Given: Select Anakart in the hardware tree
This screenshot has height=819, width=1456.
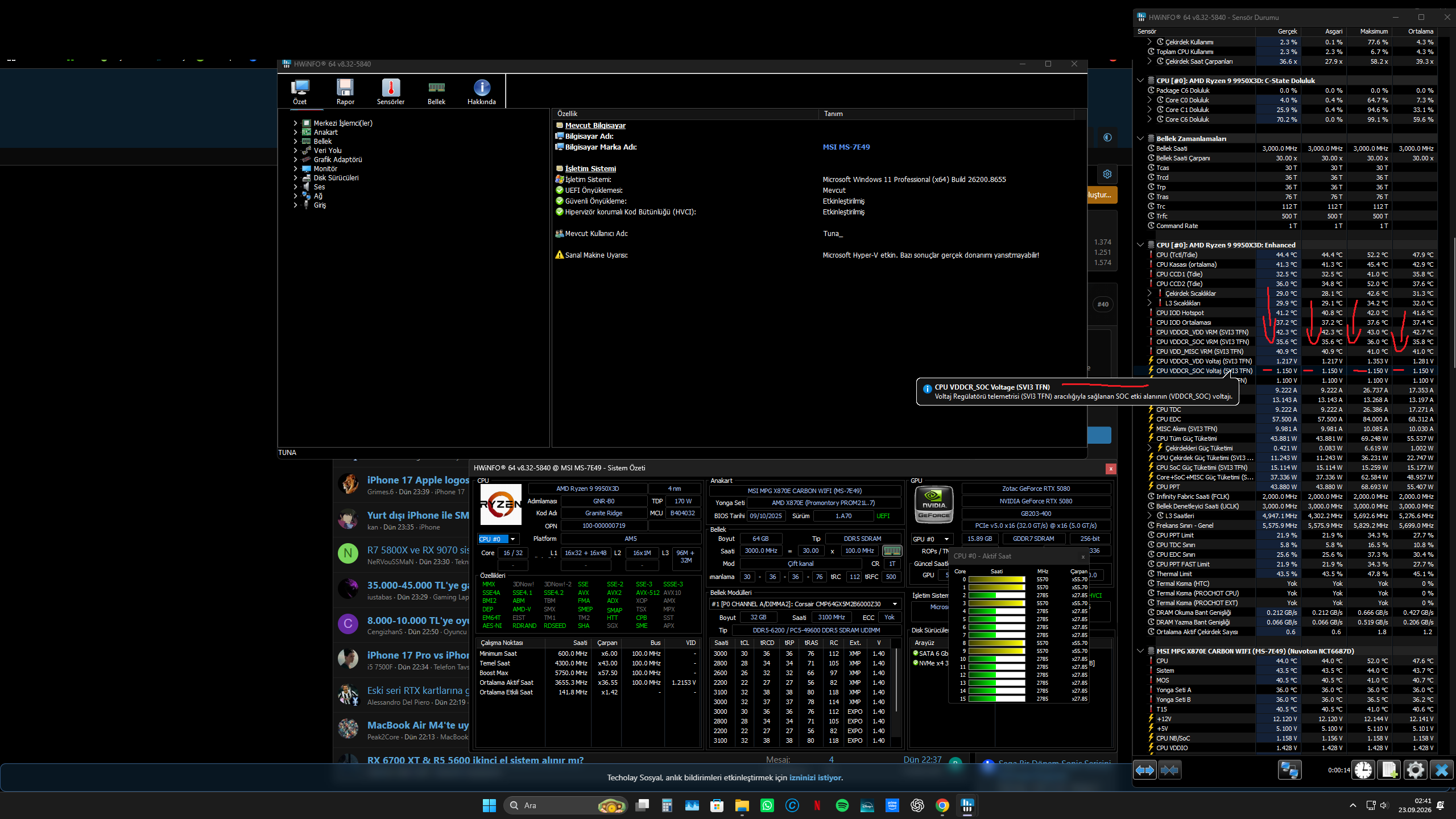Looking at the screenshot, I should (x=325, y=133).
